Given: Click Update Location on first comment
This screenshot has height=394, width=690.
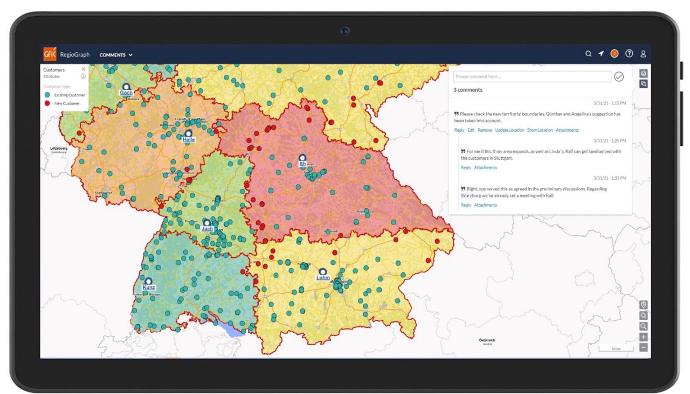Looking at the screenshot, I should coord(510,130).
